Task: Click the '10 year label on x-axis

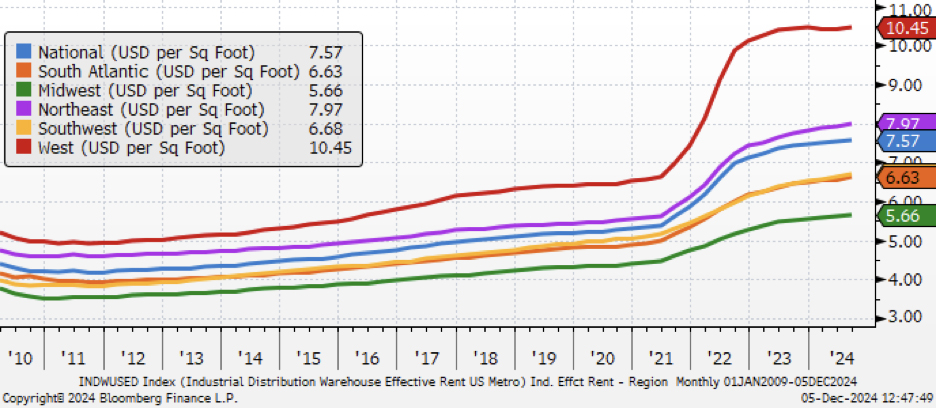Action: coord(20,358)
